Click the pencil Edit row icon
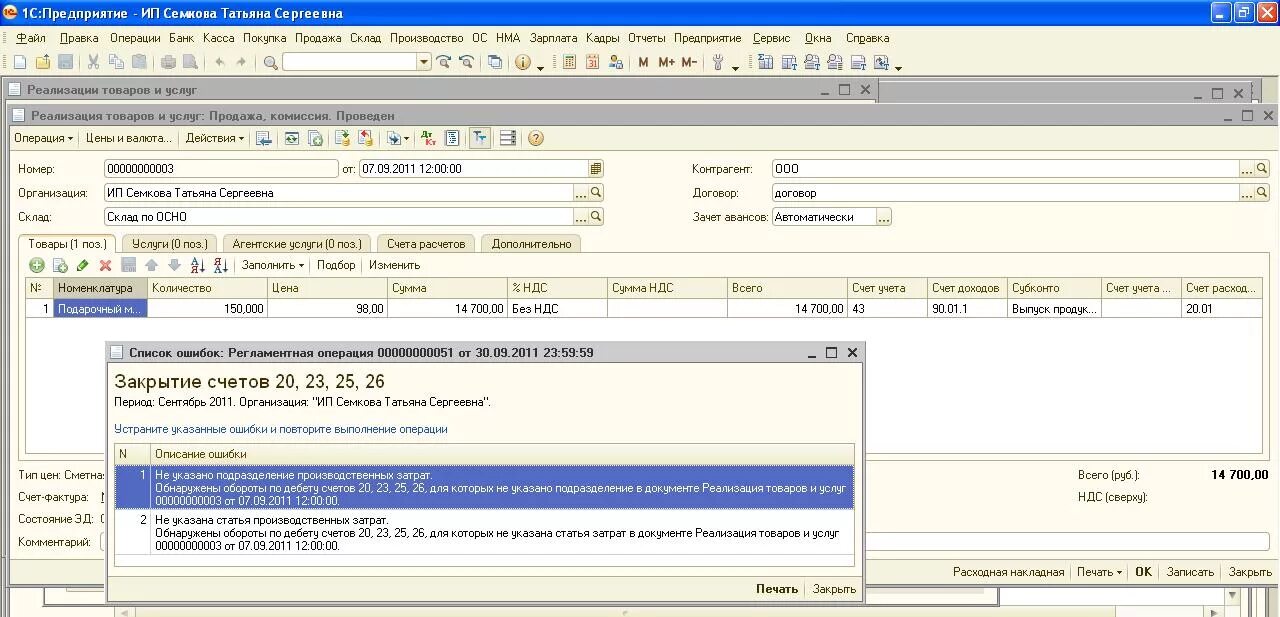 [x=82, y=265]
